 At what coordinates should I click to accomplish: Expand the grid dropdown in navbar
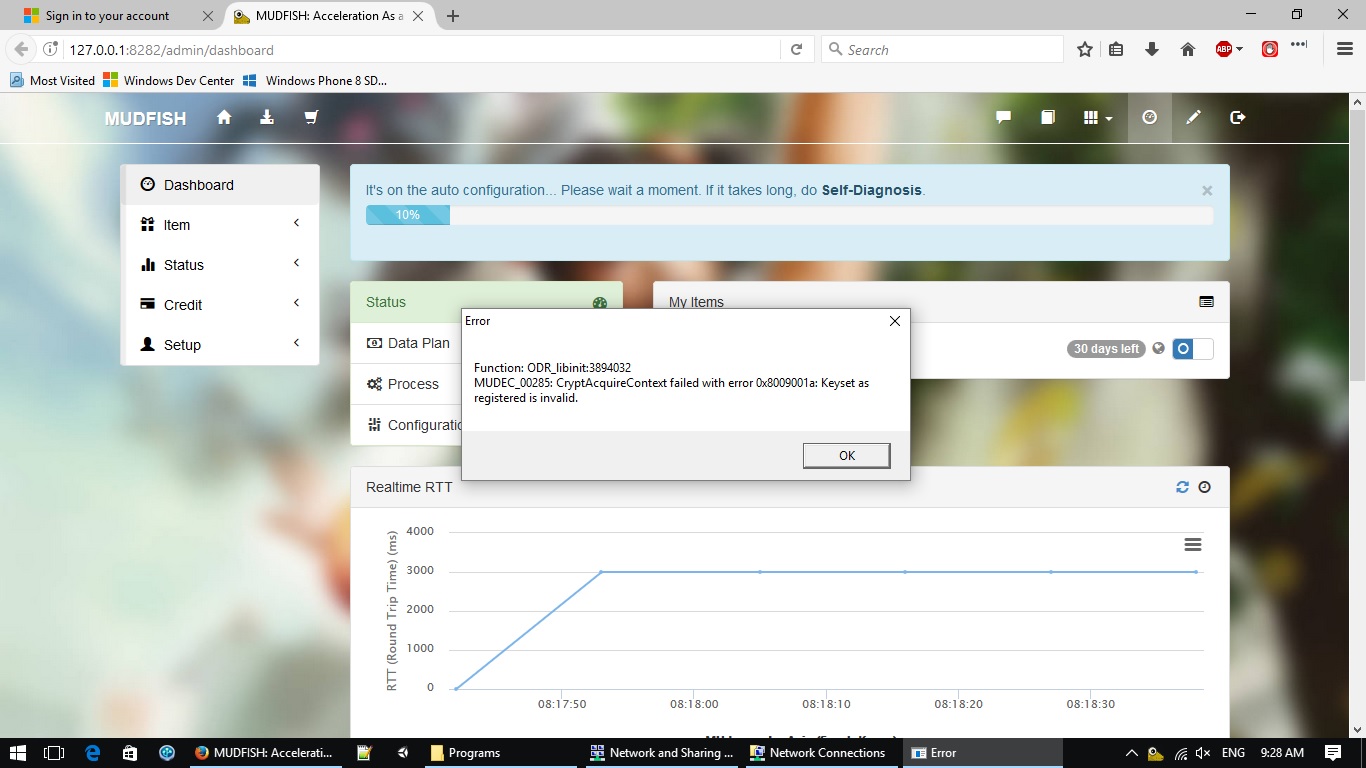point(1098,117)
